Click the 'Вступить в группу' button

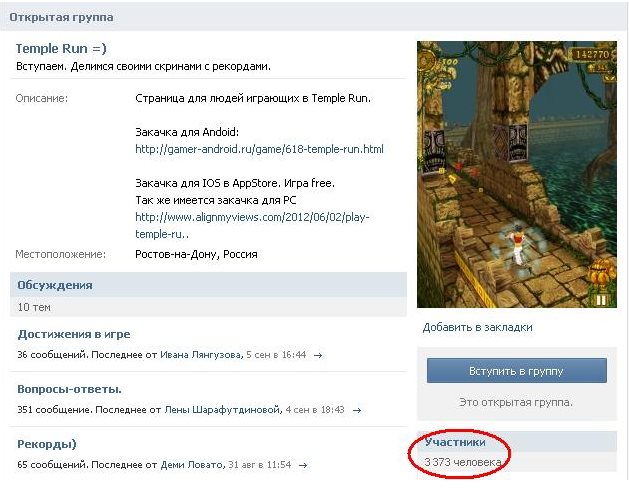coord(517,371)
